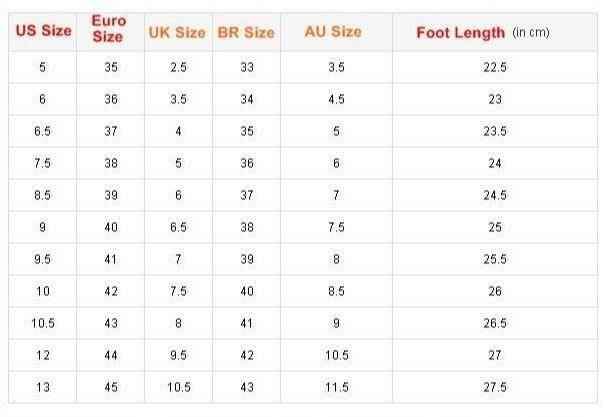Click foot length 25 cell
This screenshot has height=417, width=604.
point(495,227)
